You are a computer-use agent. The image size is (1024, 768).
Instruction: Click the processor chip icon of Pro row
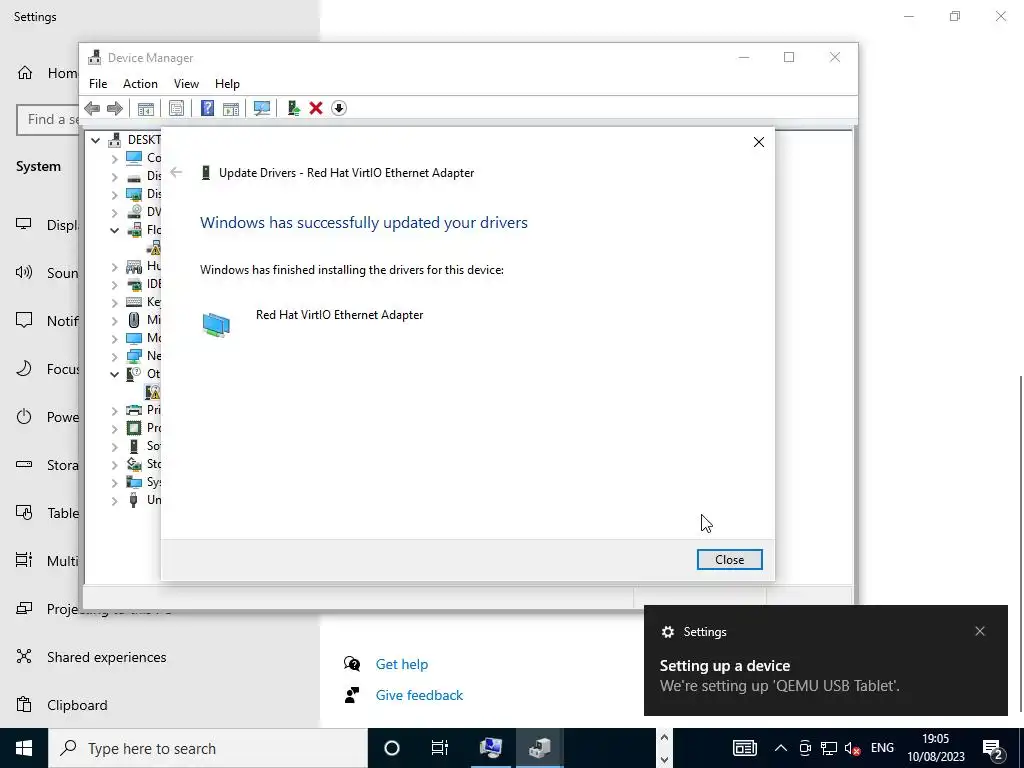[134, 428]
